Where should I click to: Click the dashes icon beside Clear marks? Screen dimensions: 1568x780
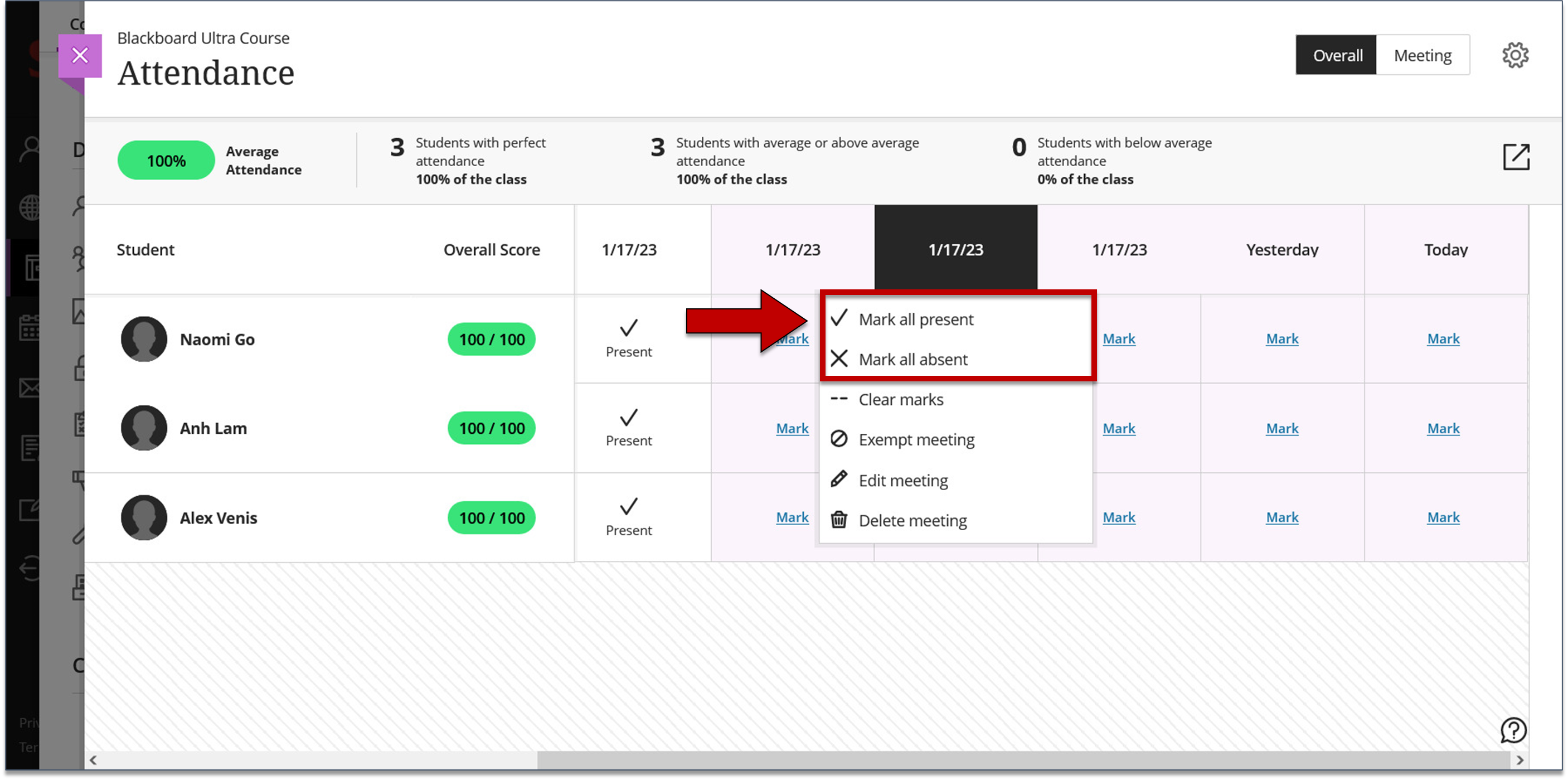click(x=839, y=399)
